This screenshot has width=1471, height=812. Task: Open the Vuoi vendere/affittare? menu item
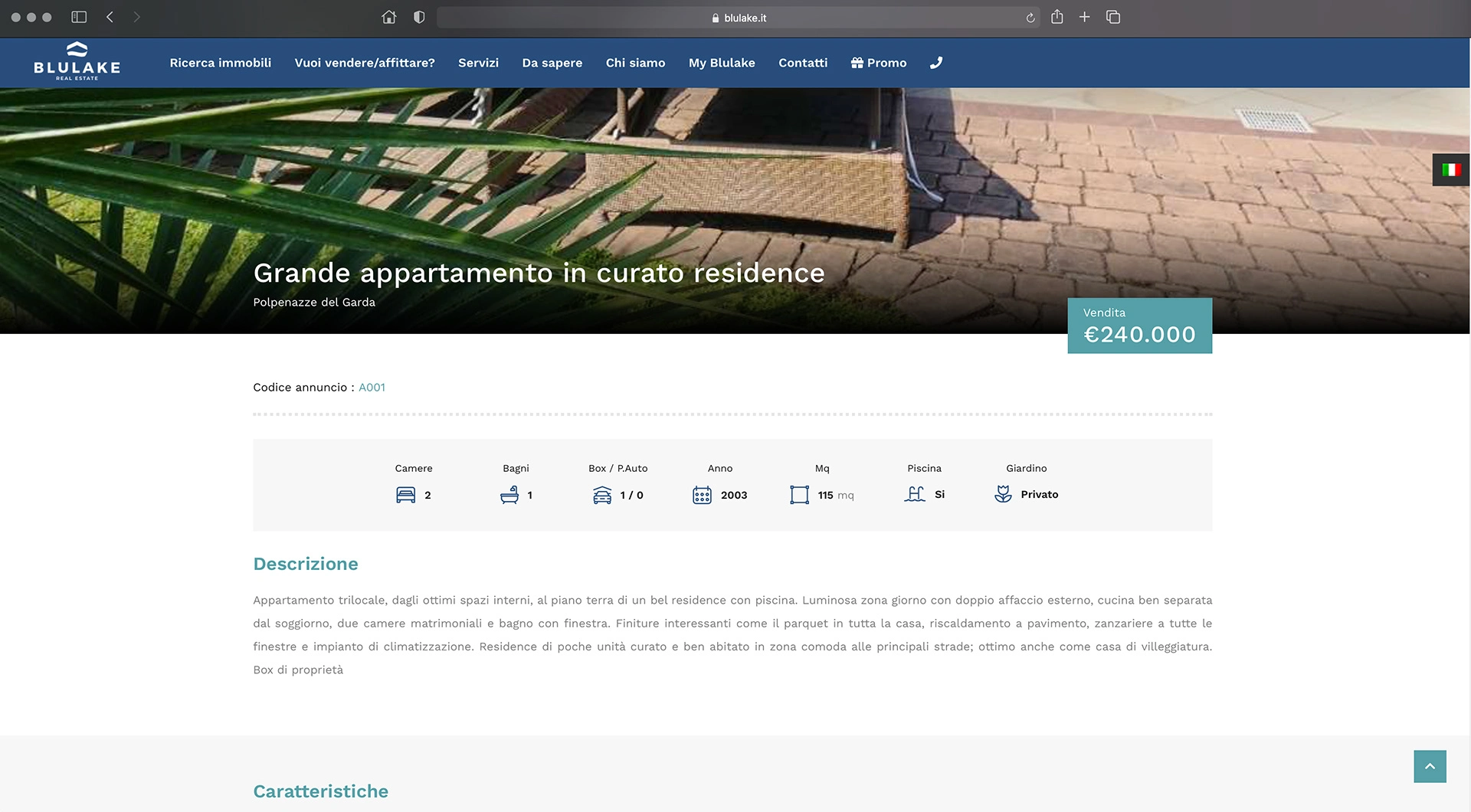click(x=365, y=63)
